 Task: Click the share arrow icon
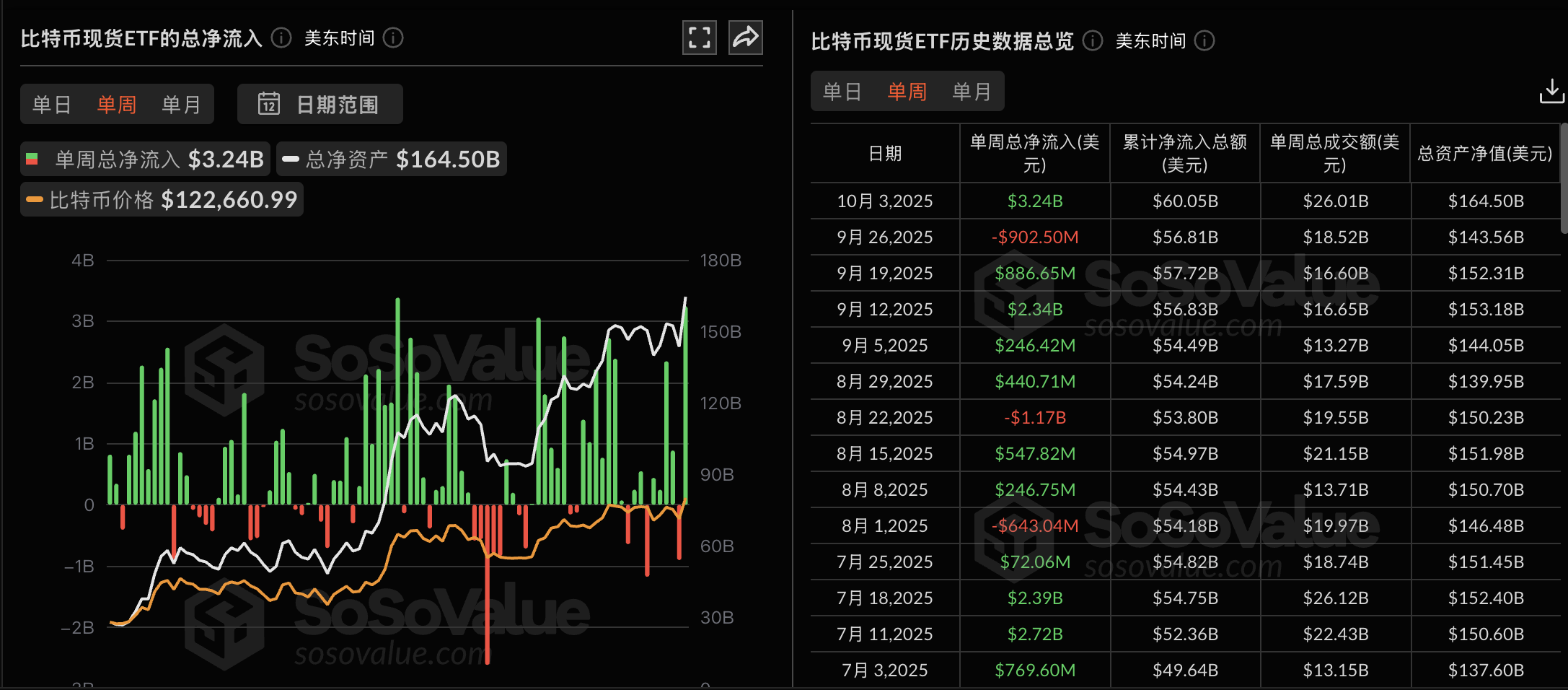click(x=745, y=38)
